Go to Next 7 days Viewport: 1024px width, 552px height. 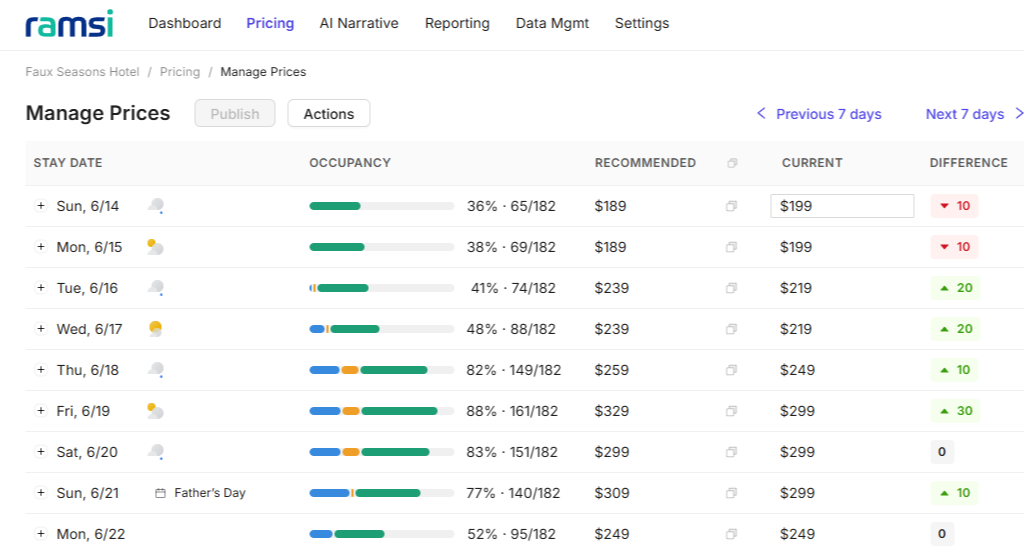pos(973,114)
